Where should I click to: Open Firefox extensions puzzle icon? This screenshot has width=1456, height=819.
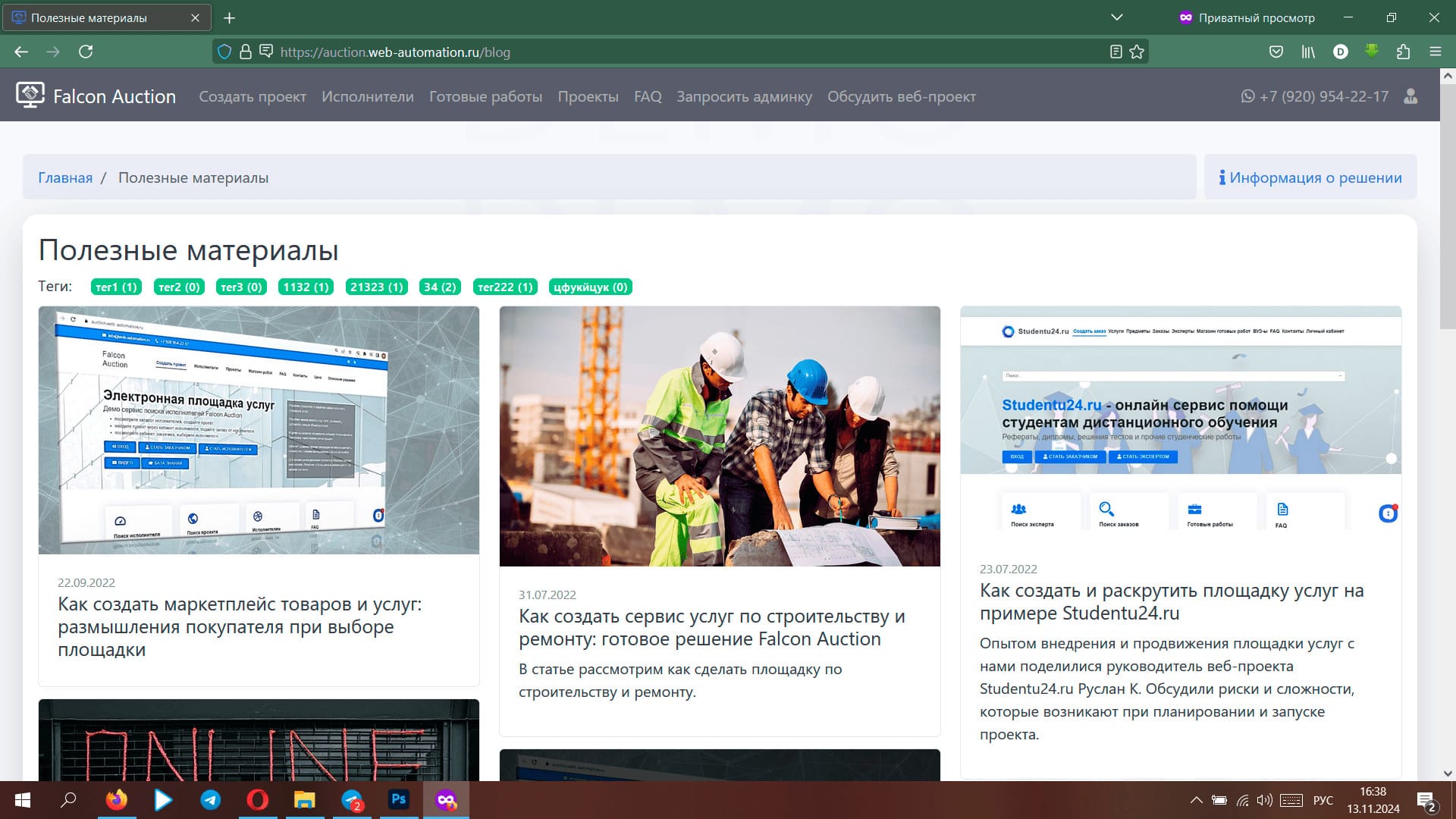[1403, 52]
